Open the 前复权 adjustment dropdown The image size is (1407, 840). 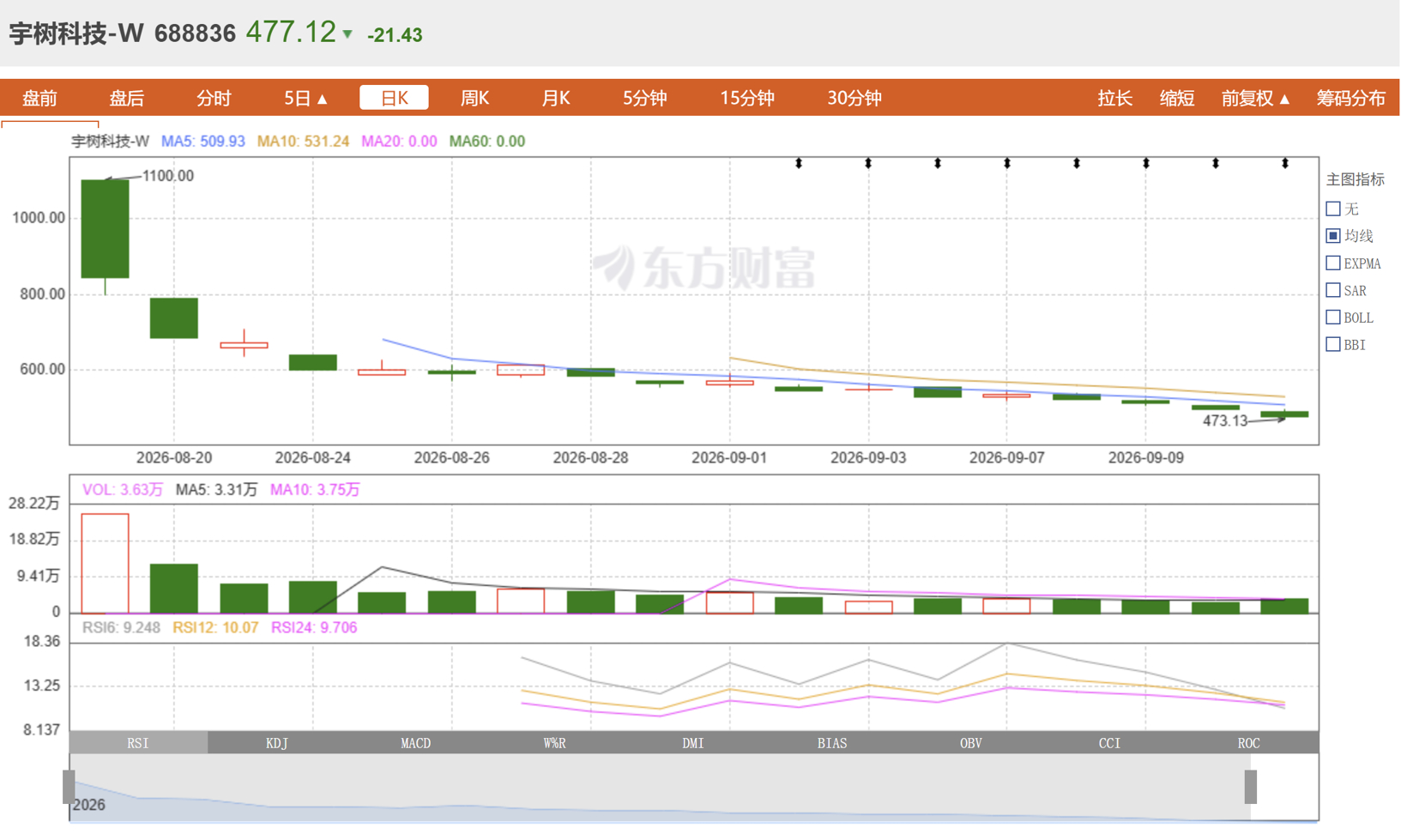point(1255,98)
